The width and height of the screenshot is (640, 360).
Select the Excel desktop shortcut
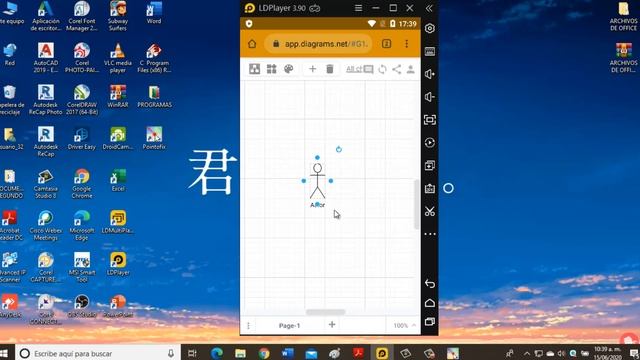pyautogui.click(x=118, y=181)
